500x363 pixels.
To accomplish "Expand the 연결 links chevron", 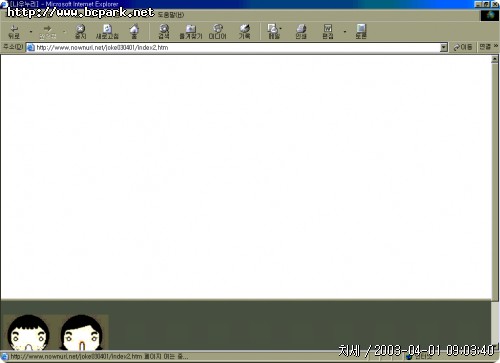I will tap(496, 46).
